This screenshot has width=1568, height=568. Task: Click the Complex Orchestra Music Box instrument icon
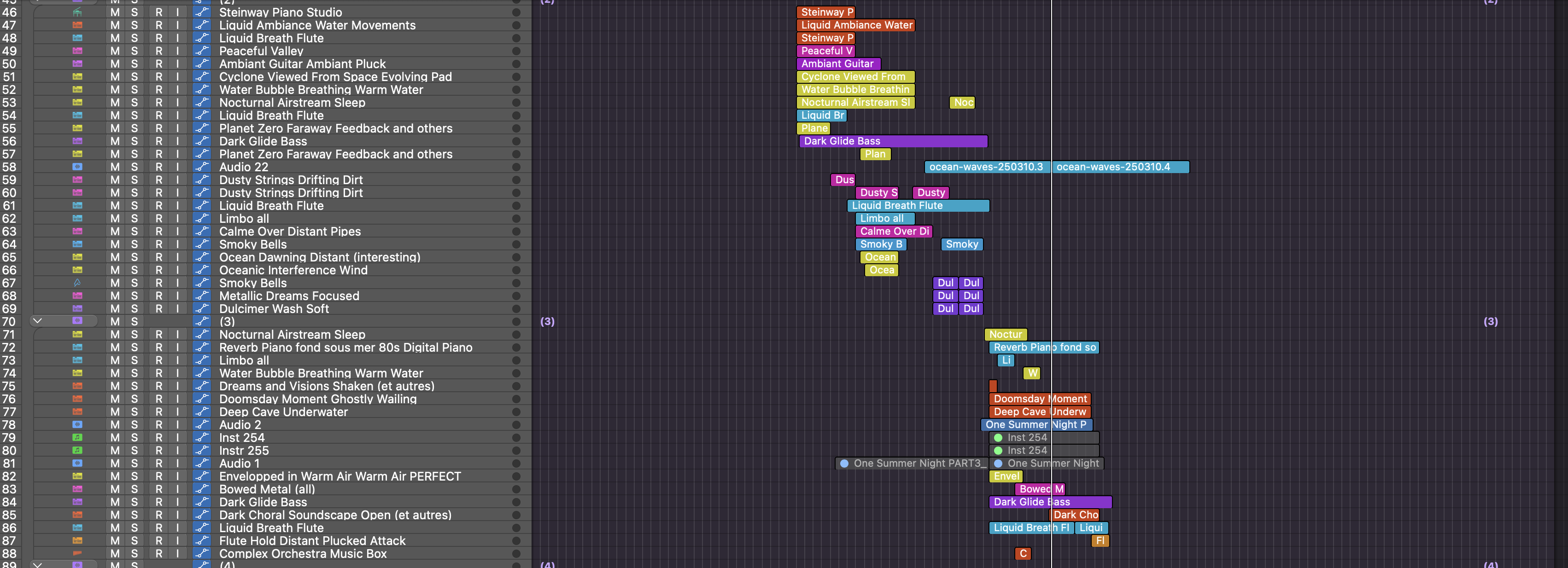[77, 553]
